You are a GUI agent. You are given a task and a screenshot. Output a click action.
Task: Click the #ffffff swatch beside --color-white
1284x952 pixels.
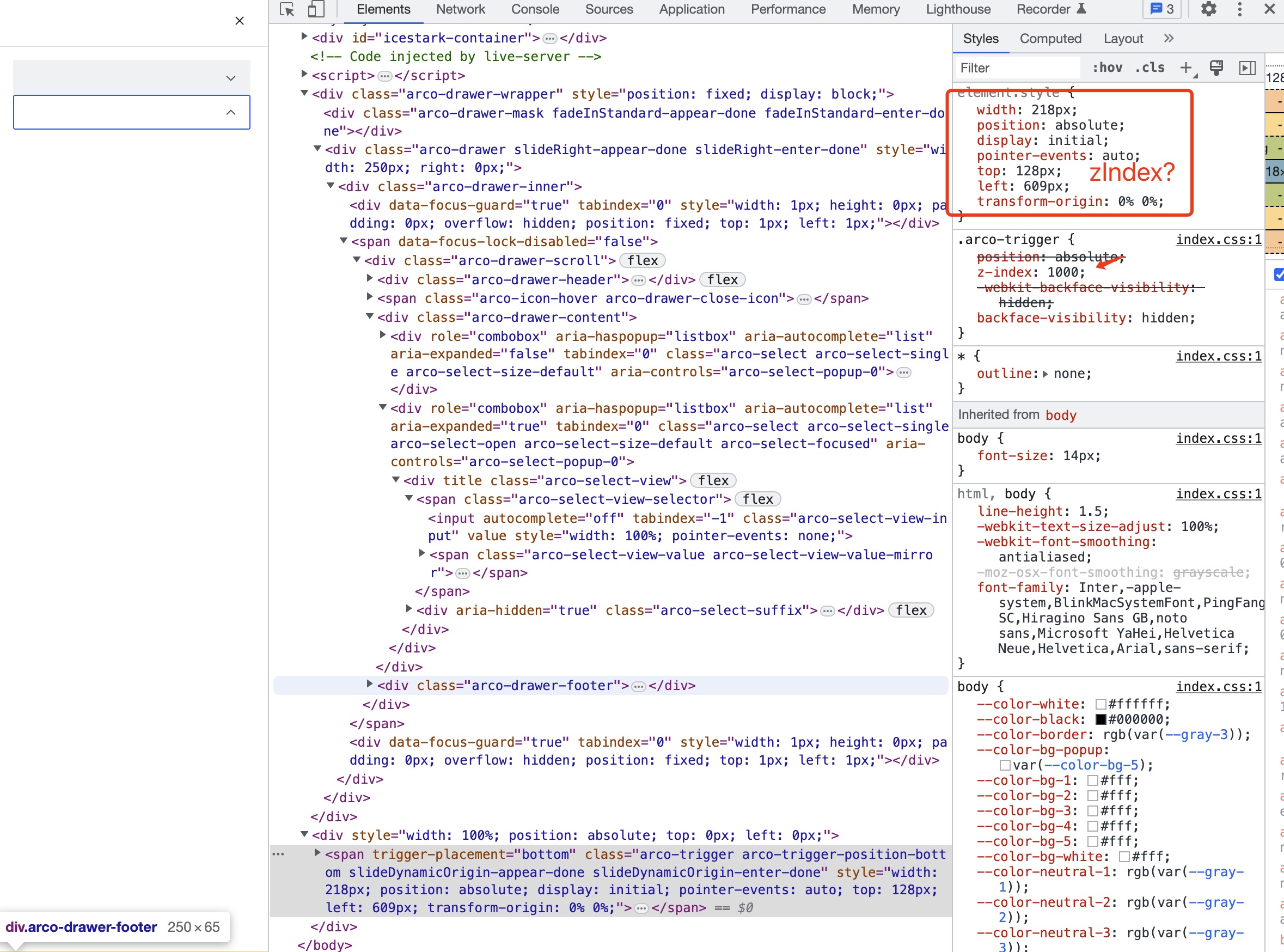tap(1101, 704)
